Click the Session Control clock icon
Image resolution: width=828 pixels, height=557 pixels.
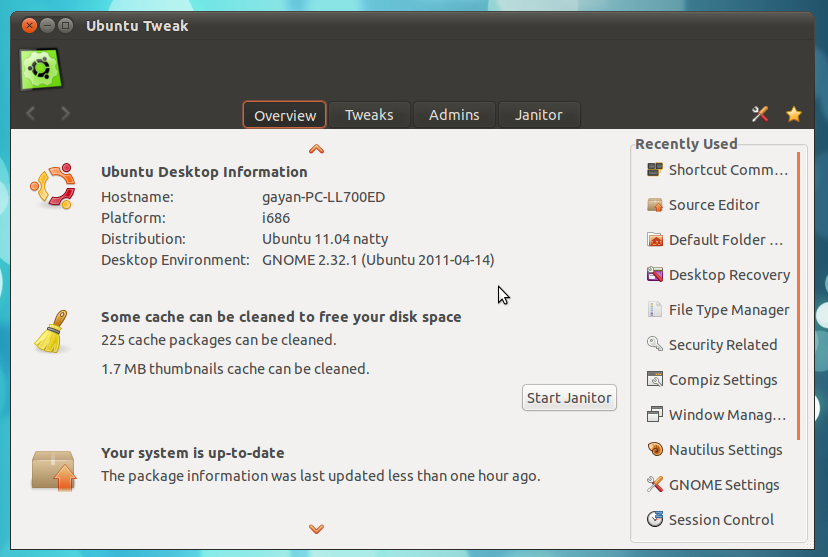coord(655,519)
